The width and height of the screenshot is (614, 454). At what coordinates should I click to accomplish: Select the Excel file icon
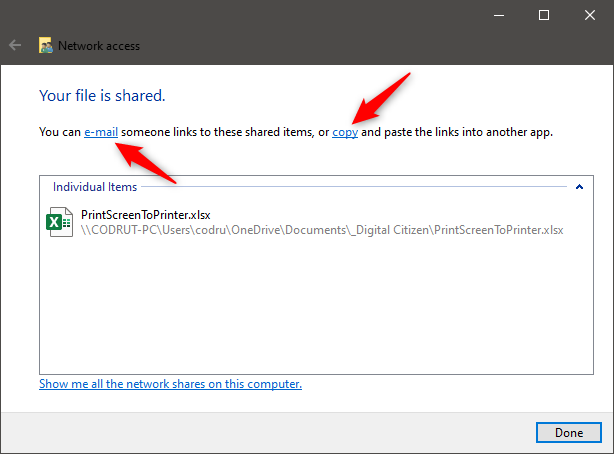pos(60,222)
